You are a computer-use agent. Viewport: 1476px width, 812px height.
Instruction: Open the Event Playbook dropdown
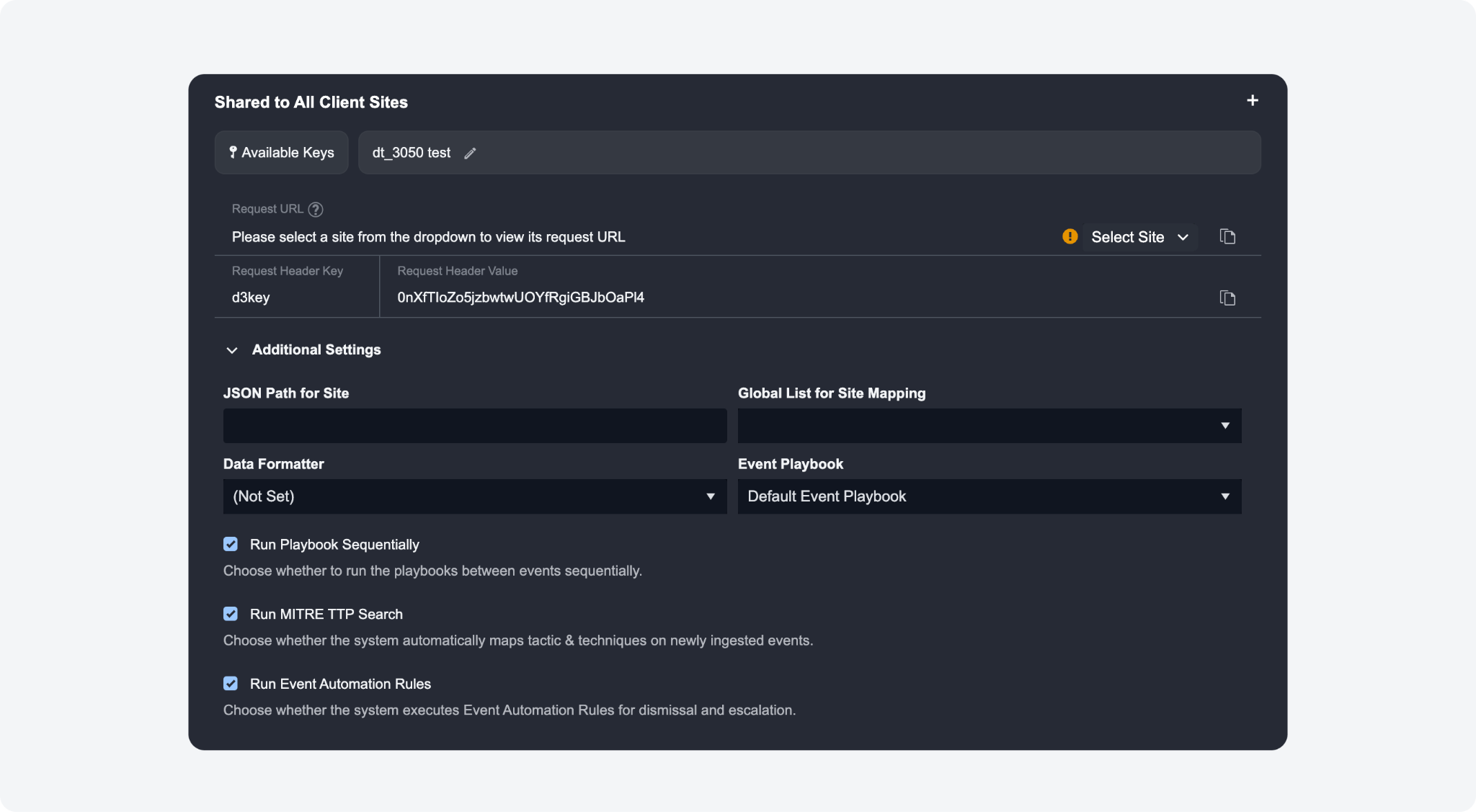coord(989,496)
